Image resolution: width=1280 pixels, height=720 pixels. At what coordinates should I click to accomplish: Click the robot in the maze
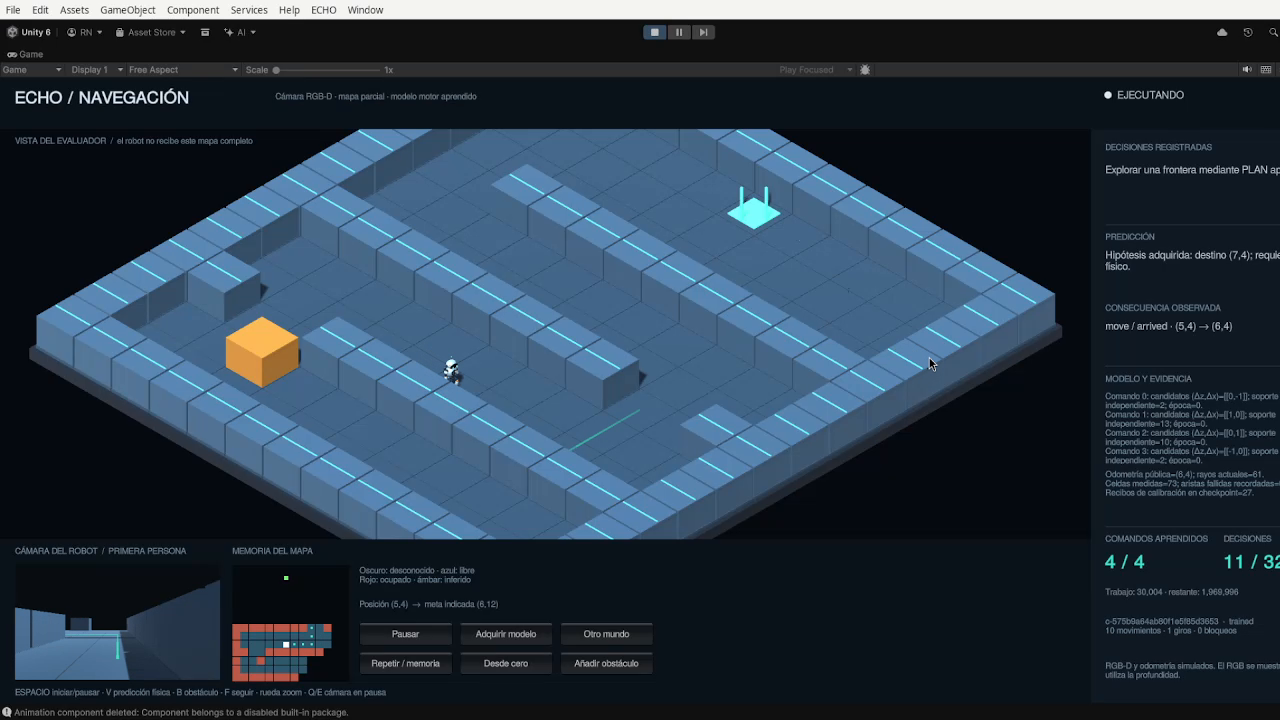452,370
